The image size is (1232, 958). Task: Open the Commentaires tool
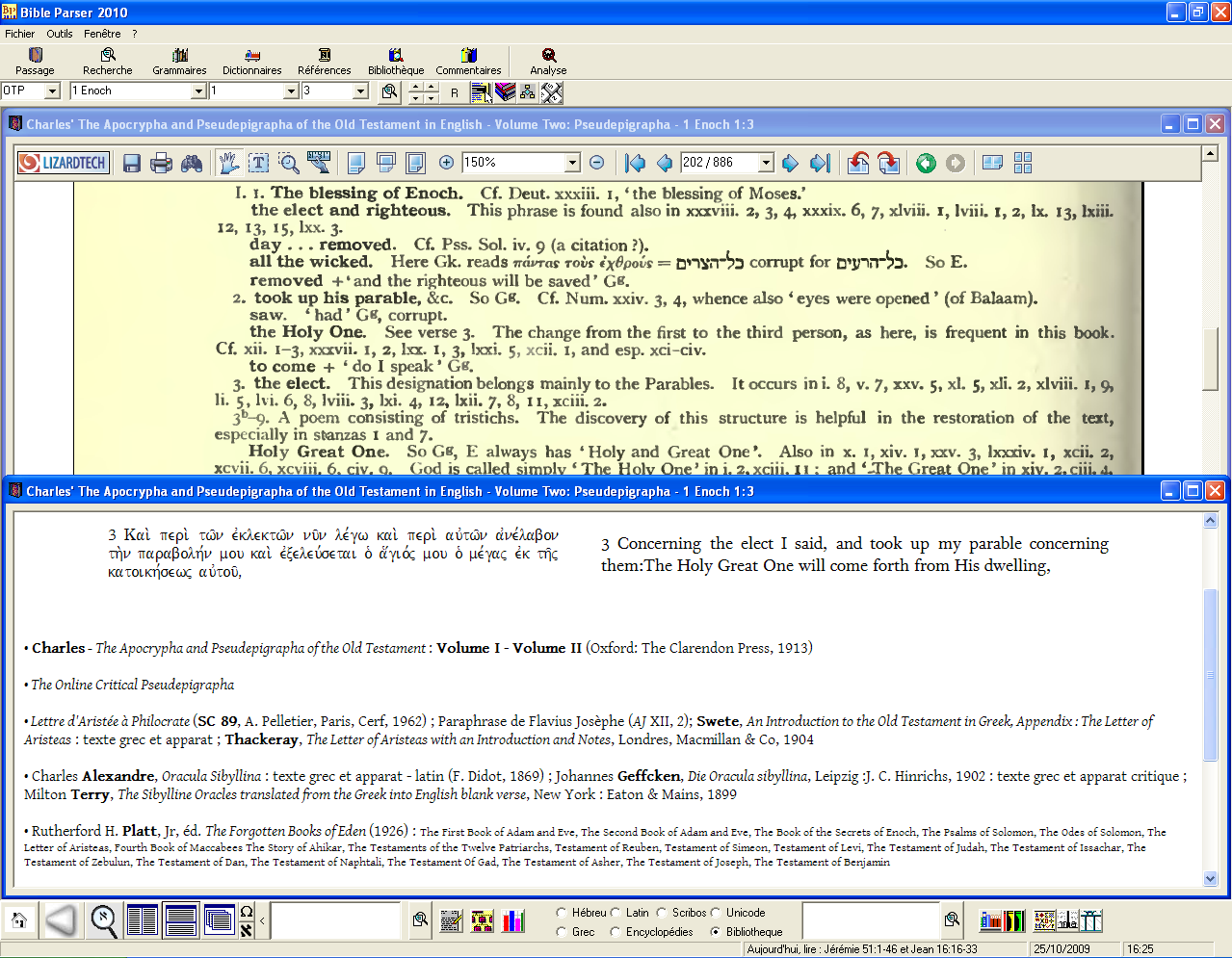(x=468, y=62)
